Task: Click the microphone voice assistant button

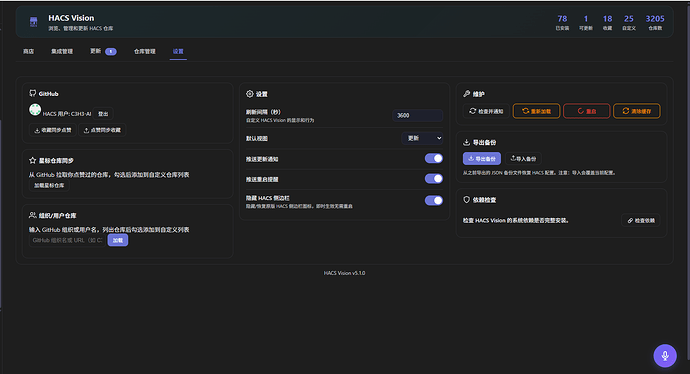Action: tap(664, 355)
